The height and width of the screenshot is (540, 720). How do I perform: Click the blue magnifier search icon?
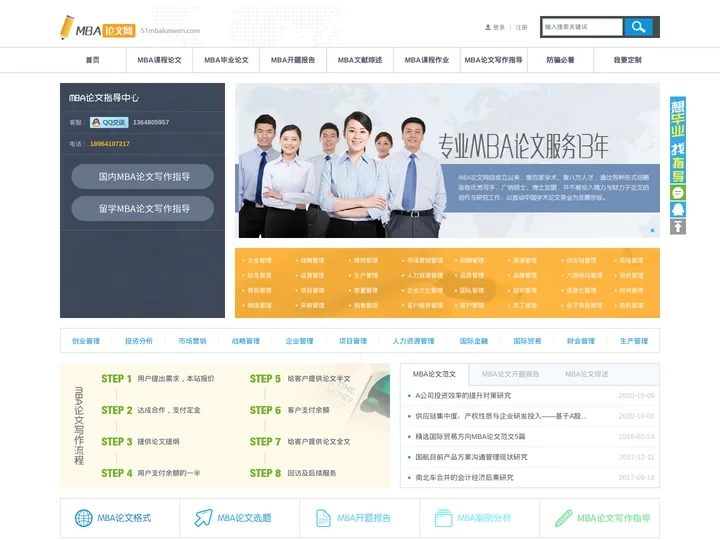tap(638, 27)
